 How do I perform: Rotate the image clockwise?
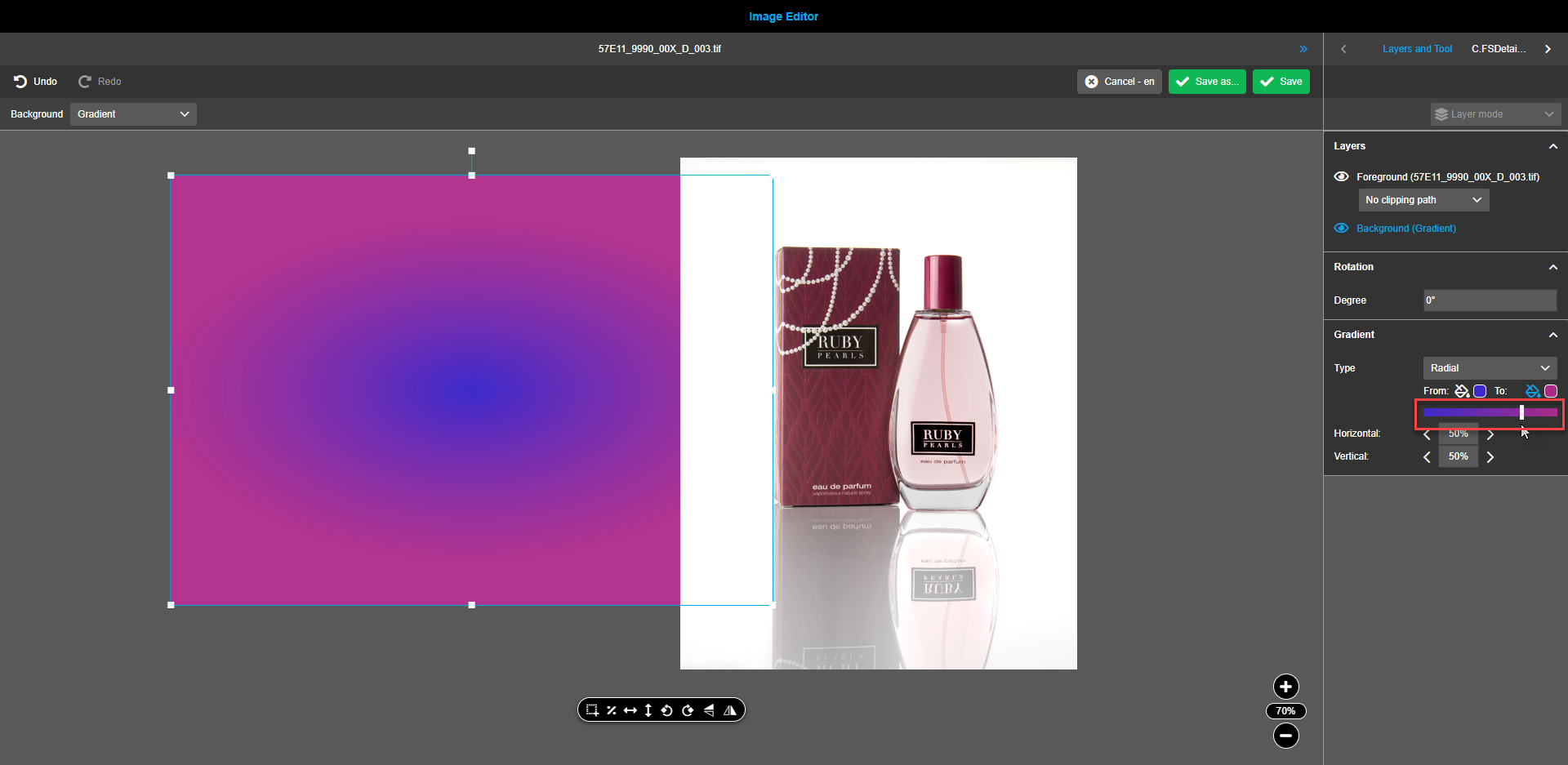pos(688,709)
